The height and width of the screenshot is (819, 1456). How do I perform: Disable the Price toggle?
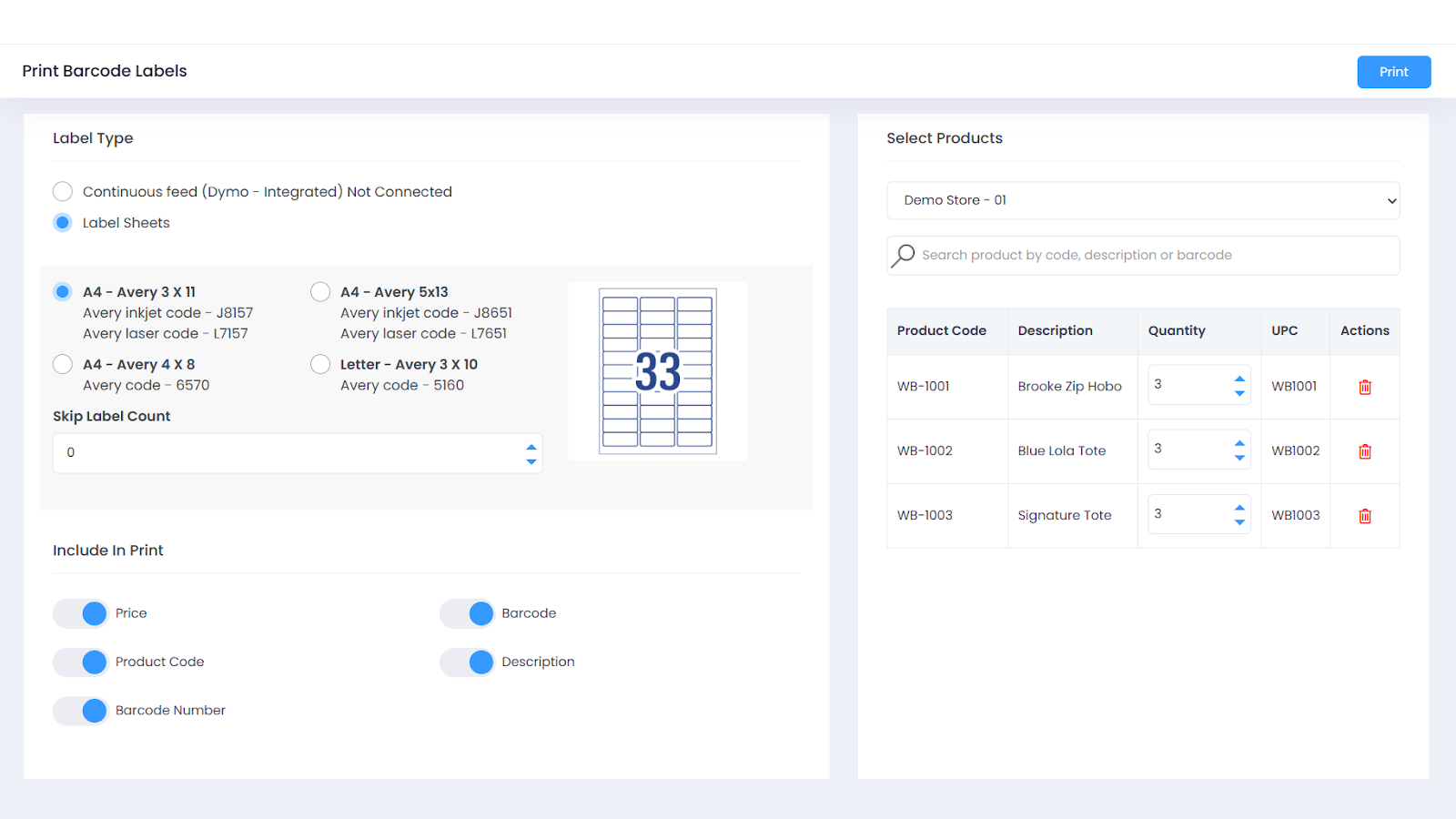pos(81,613)
